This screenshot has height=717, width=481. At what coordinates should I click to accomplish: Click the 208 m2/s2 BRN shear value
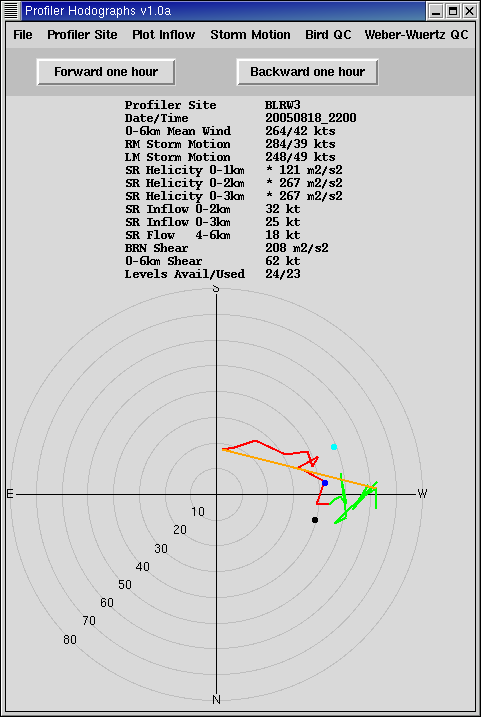point(297,248)
